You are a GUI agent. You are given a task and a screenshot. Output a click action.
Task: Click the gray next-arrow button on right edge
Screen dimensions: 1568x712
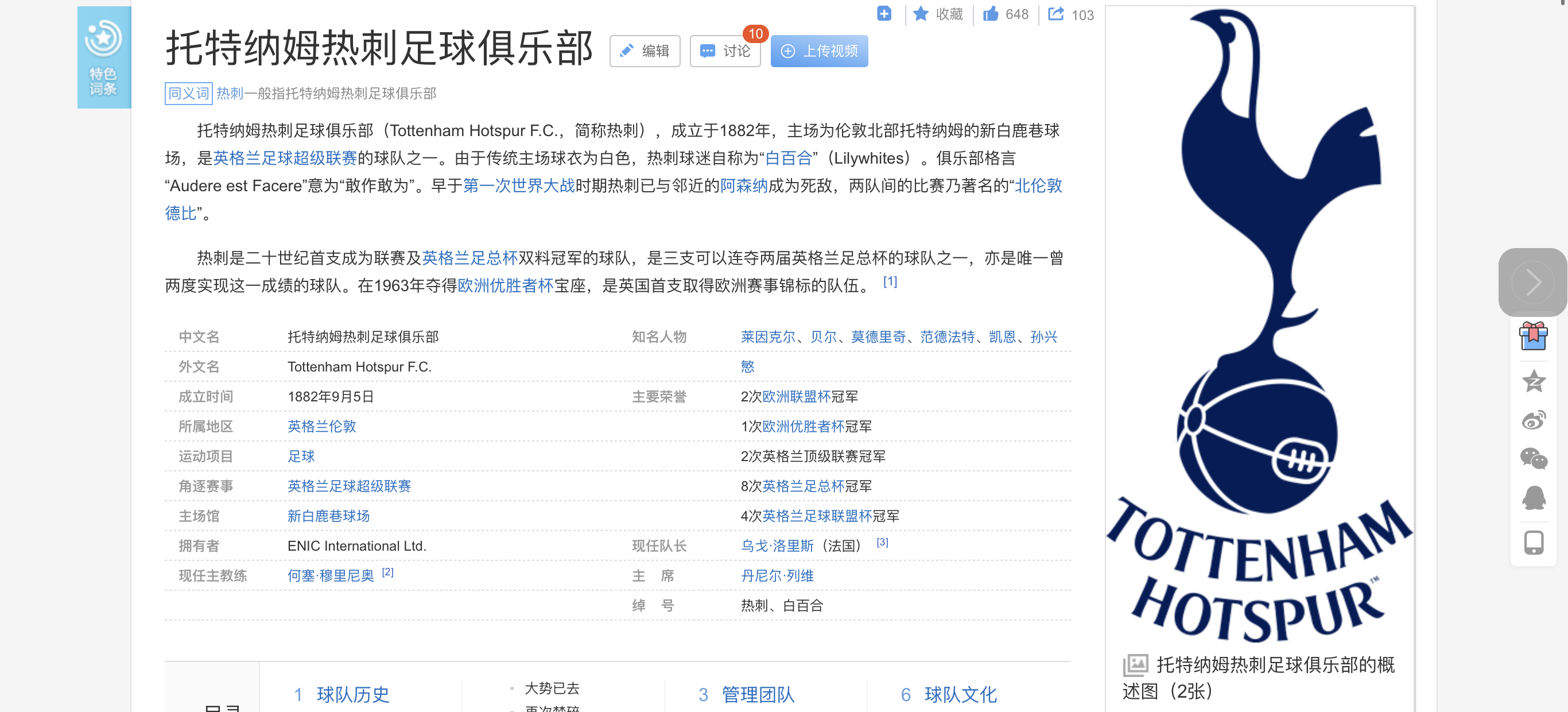(1532, 282)
